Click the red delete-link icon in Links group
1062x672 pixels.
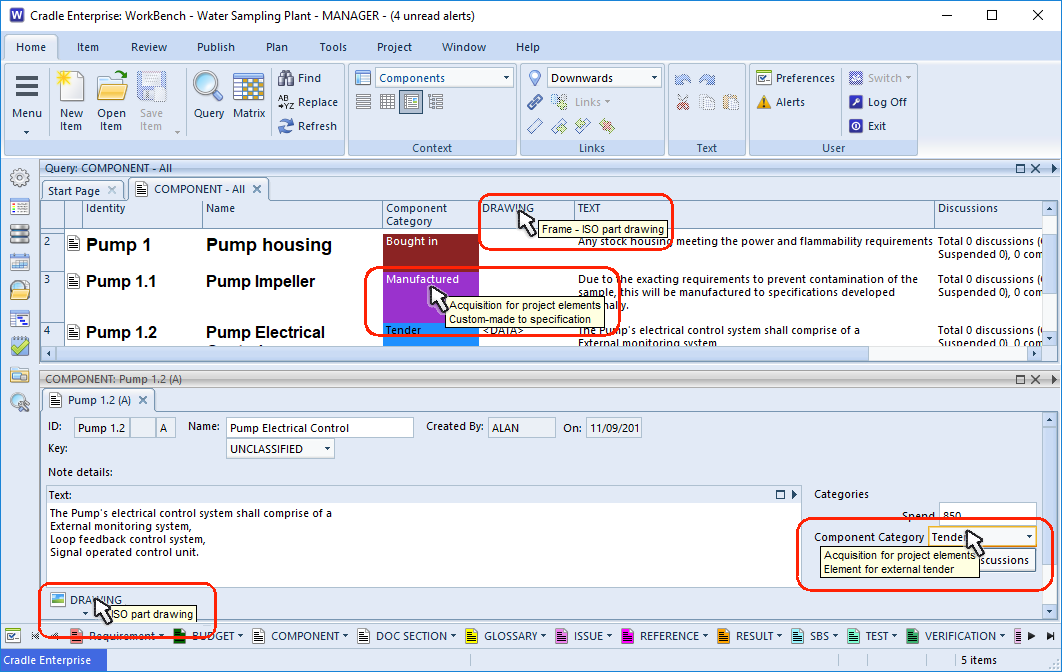607,126
